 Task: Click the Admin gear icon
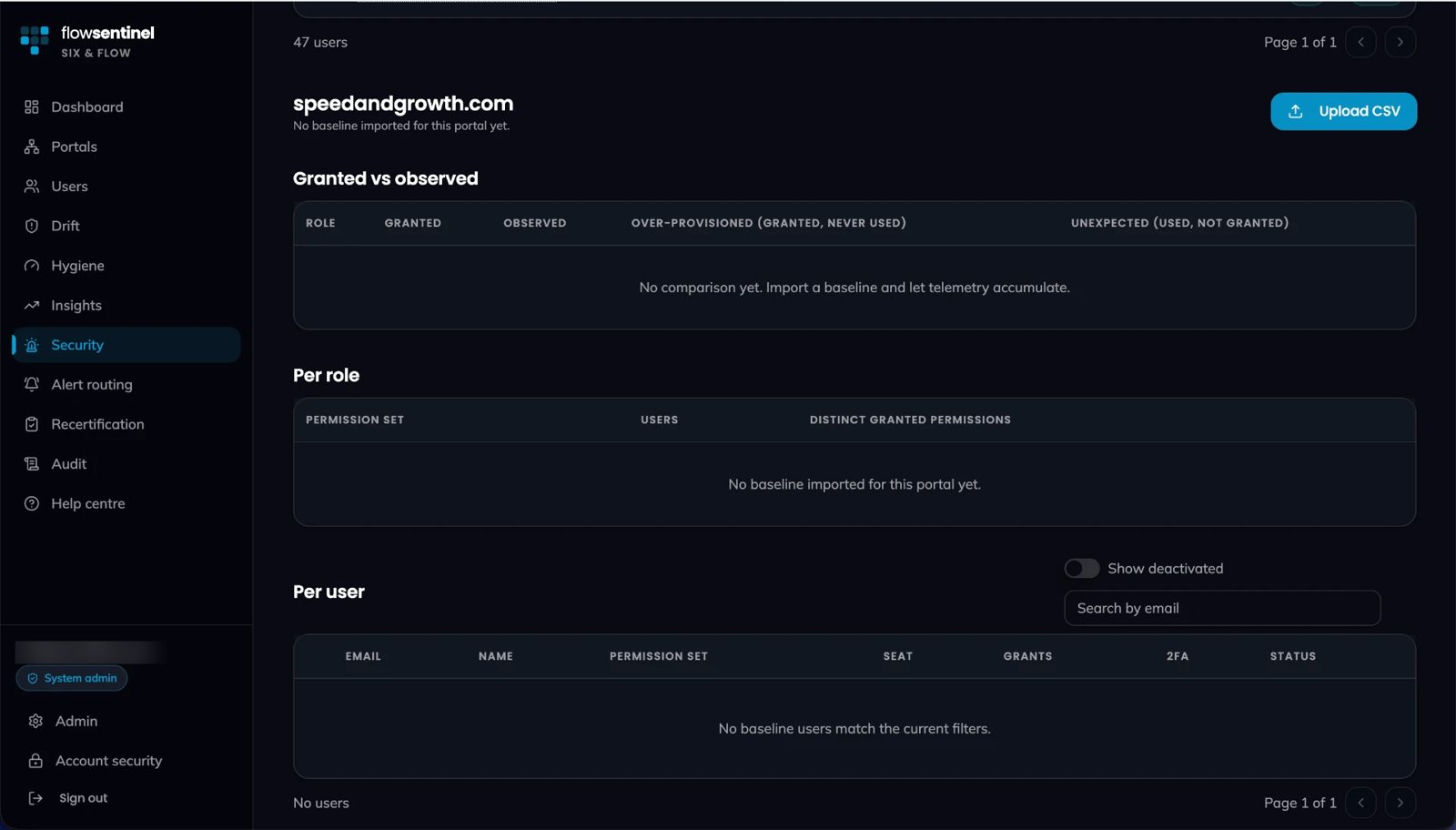coord(35,721)
